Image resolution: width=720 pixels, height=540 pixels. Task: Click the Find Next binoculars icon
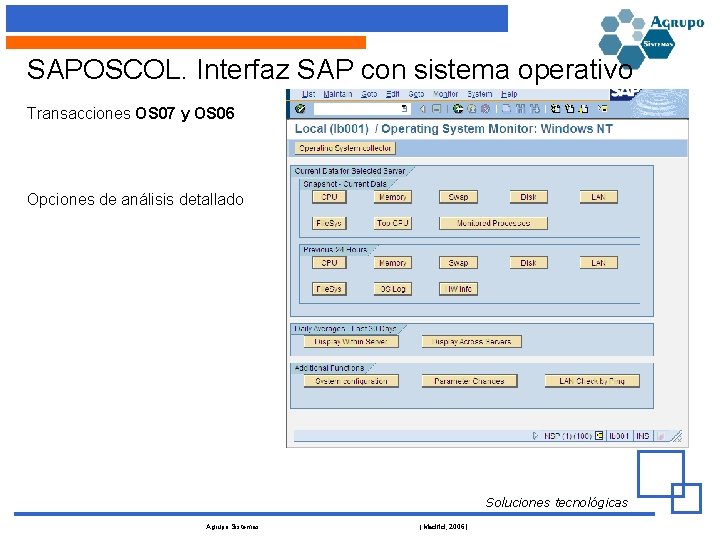[x=534, y=109]
